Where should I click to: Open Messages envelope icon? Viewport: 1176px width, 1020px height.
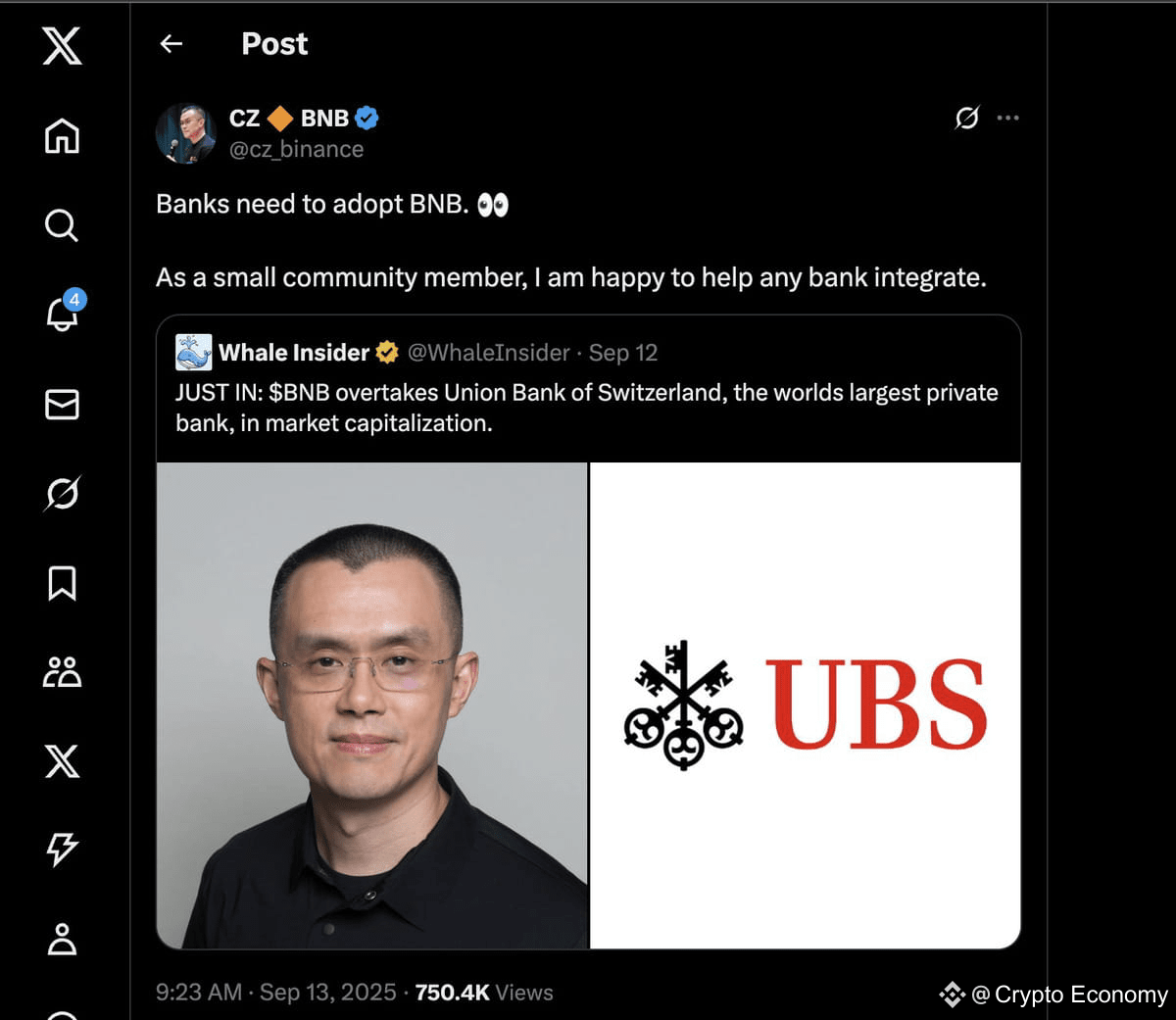point(62,404)
